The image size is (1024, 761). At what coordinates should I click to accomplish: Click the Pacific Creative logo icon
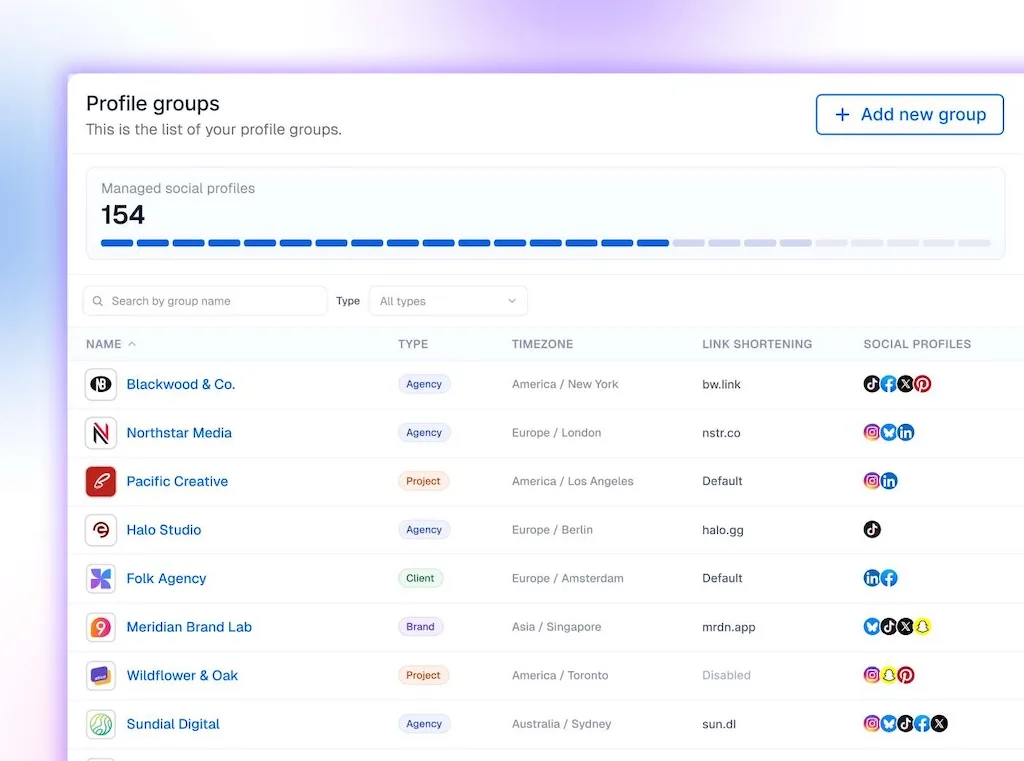tap(101, 481)
